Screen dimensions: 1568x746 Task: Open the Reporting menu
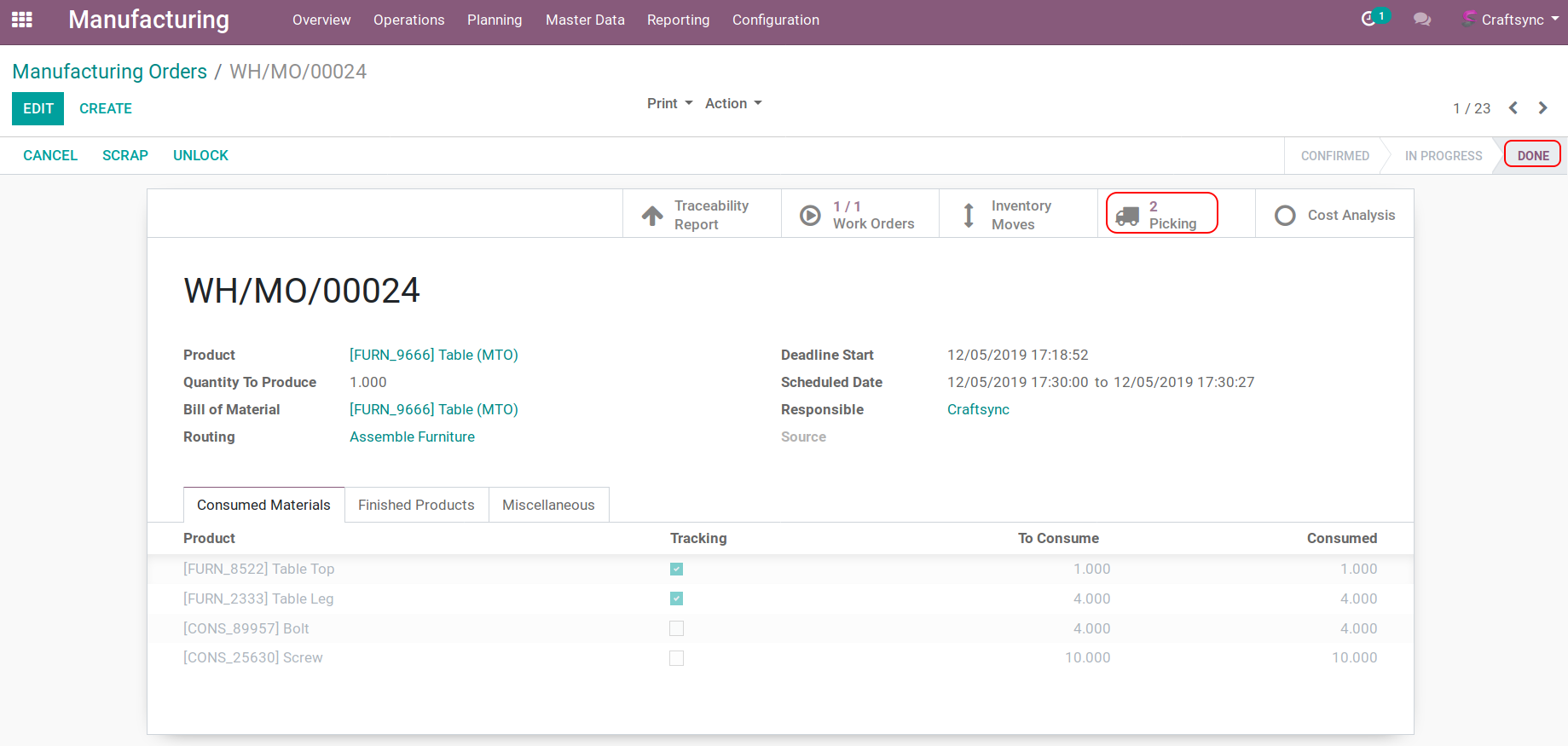coord(678,20)
